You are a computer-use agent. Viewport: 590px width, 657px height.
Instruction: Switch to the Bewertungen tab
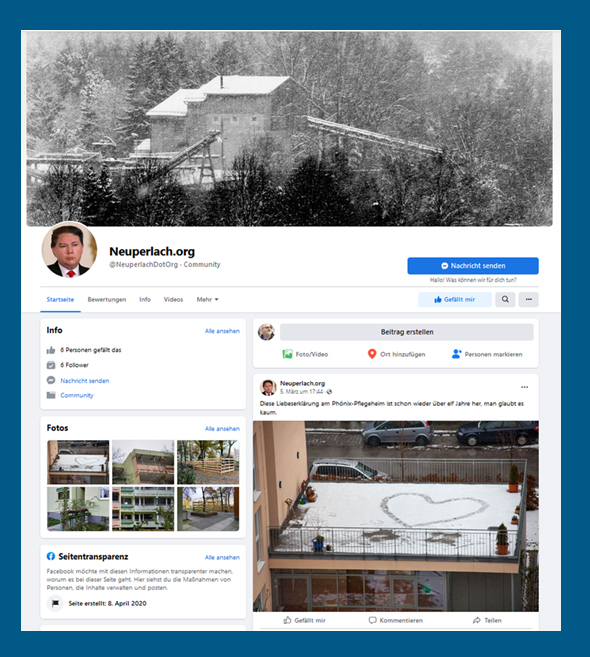(x=106, y=299)
